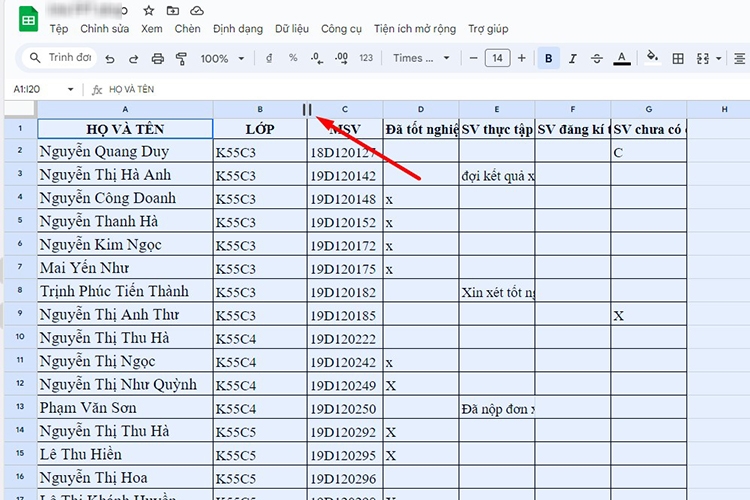Open the Chỉnh sửa menu
The image size is (750, 500).
[x=104, y=29]
